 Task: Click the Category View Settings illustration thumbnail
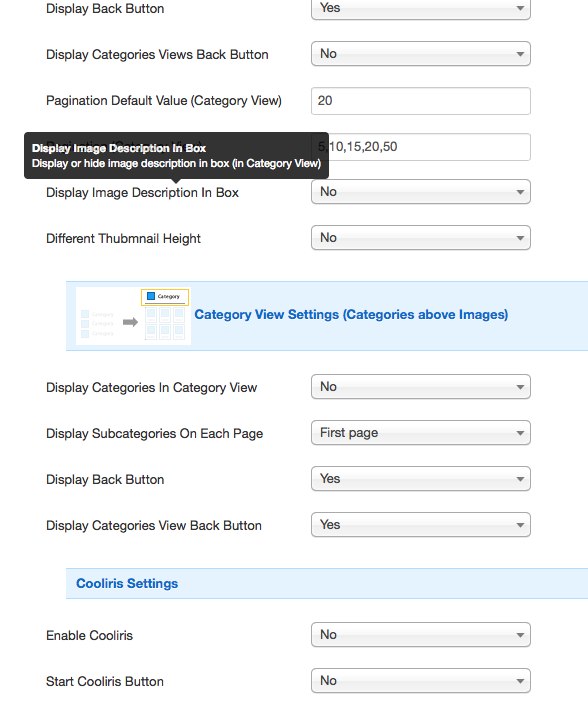pyautogui.click(x=133, y=316)
